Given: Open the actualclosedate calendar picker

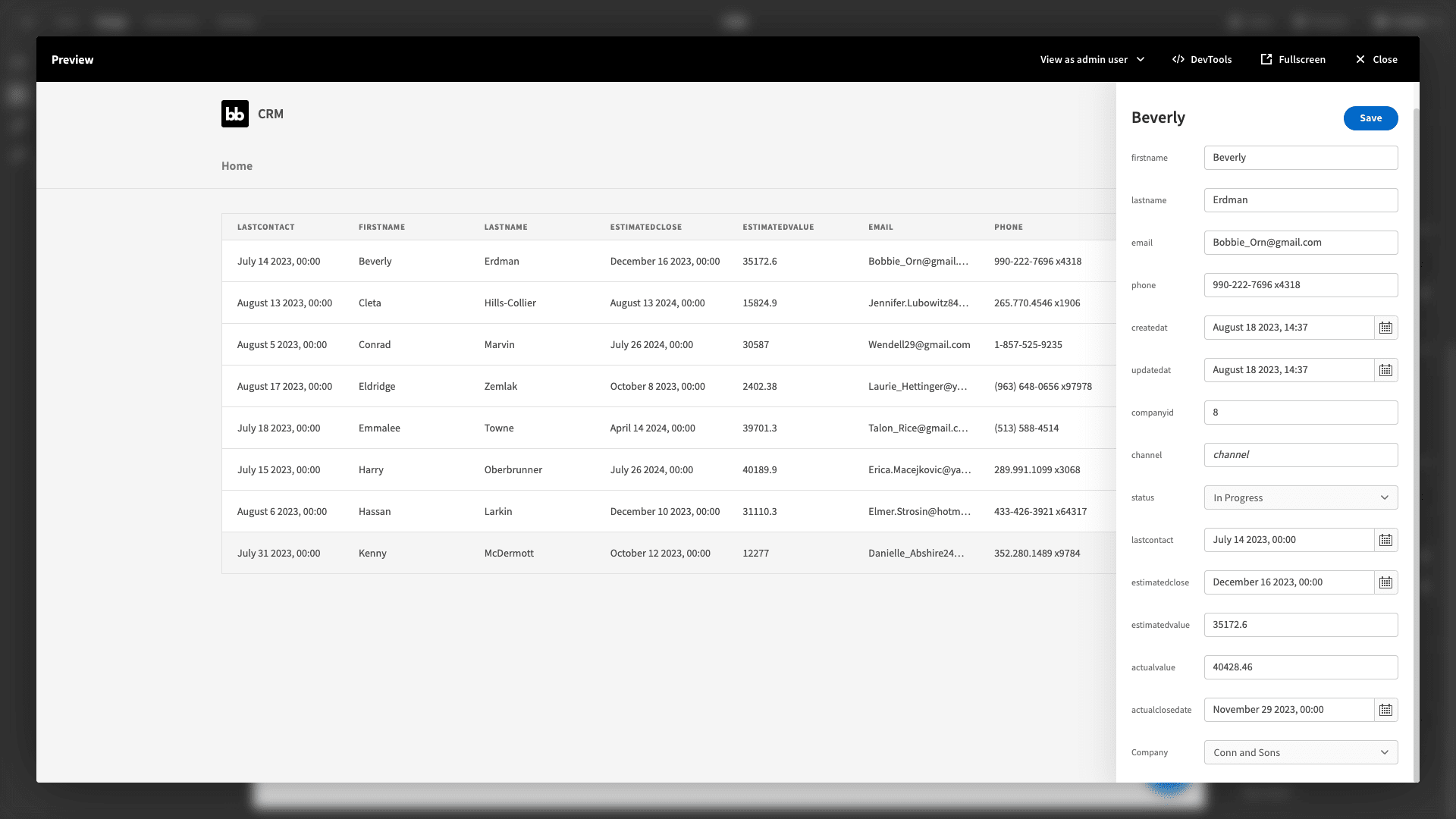Looking at the screenshot, I should pyautogui.click(x=1385, y=710).
